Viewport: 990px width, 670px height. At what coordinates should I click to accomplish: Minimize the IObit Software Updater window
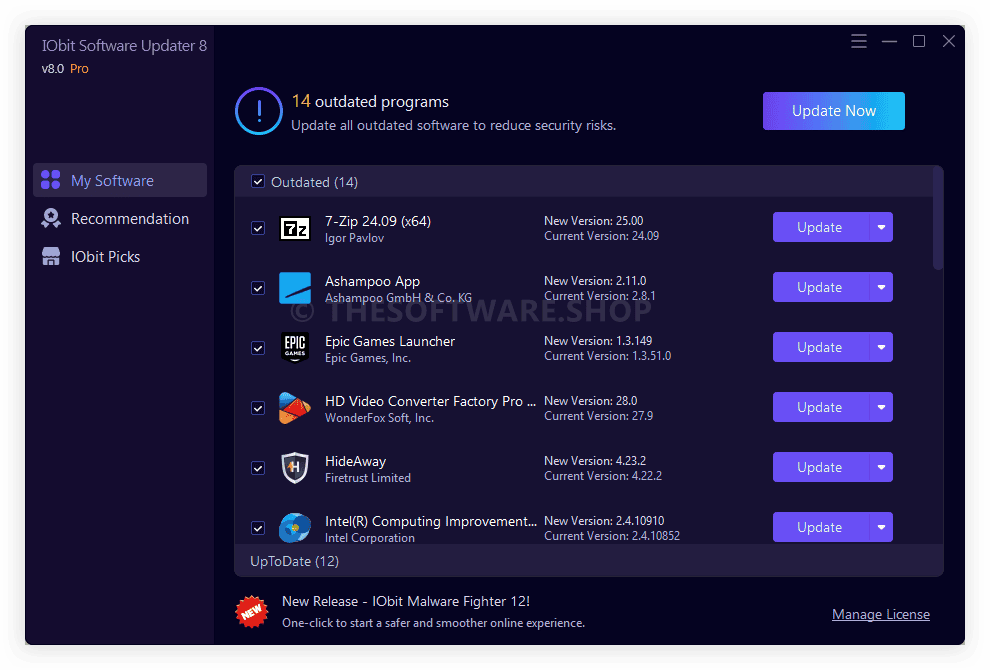(x=890, y=41)
